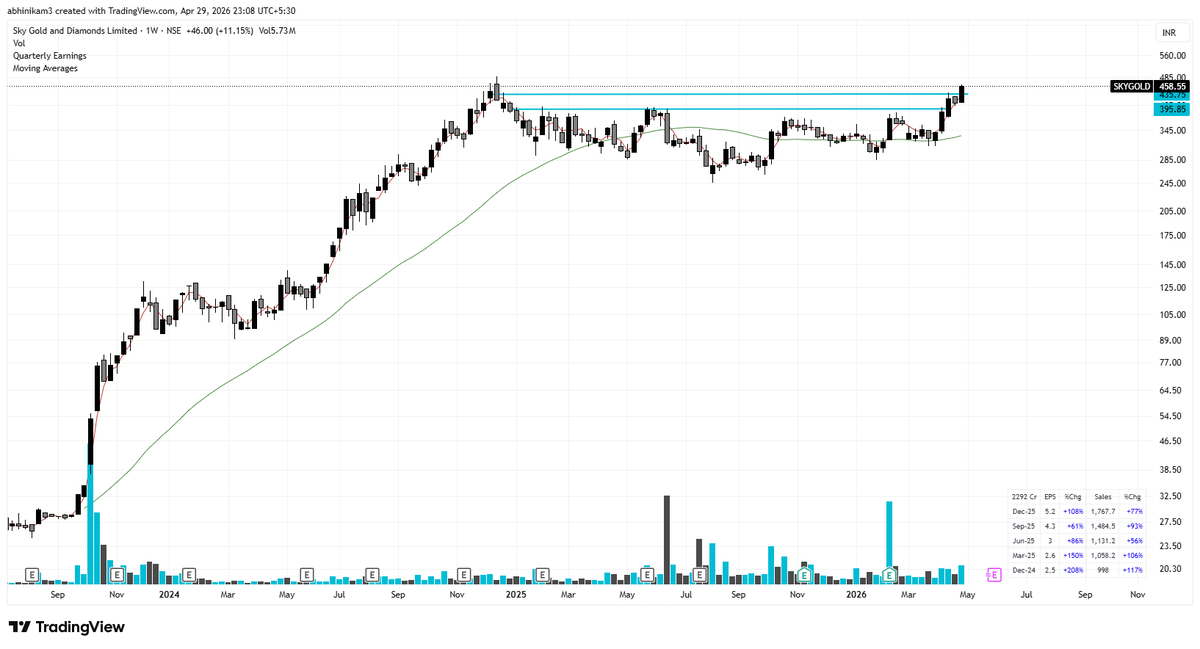Click the 2292 Cr market cap cell
The height and width of the screenshot is (649, 1200).
click(x=1024, y=496)
